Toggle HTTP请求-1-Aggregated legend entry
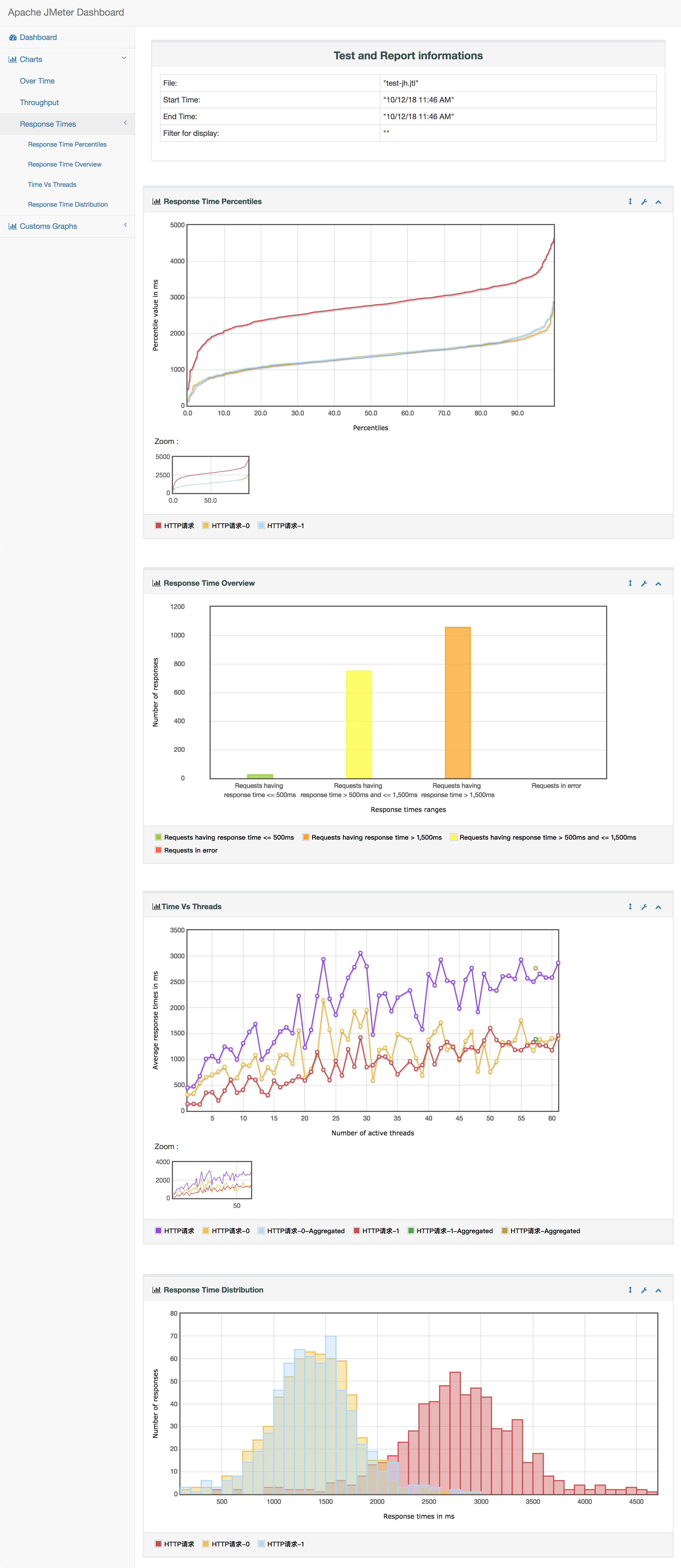The width and height of the screenshot is (681, 1568). coord(450,1231)
